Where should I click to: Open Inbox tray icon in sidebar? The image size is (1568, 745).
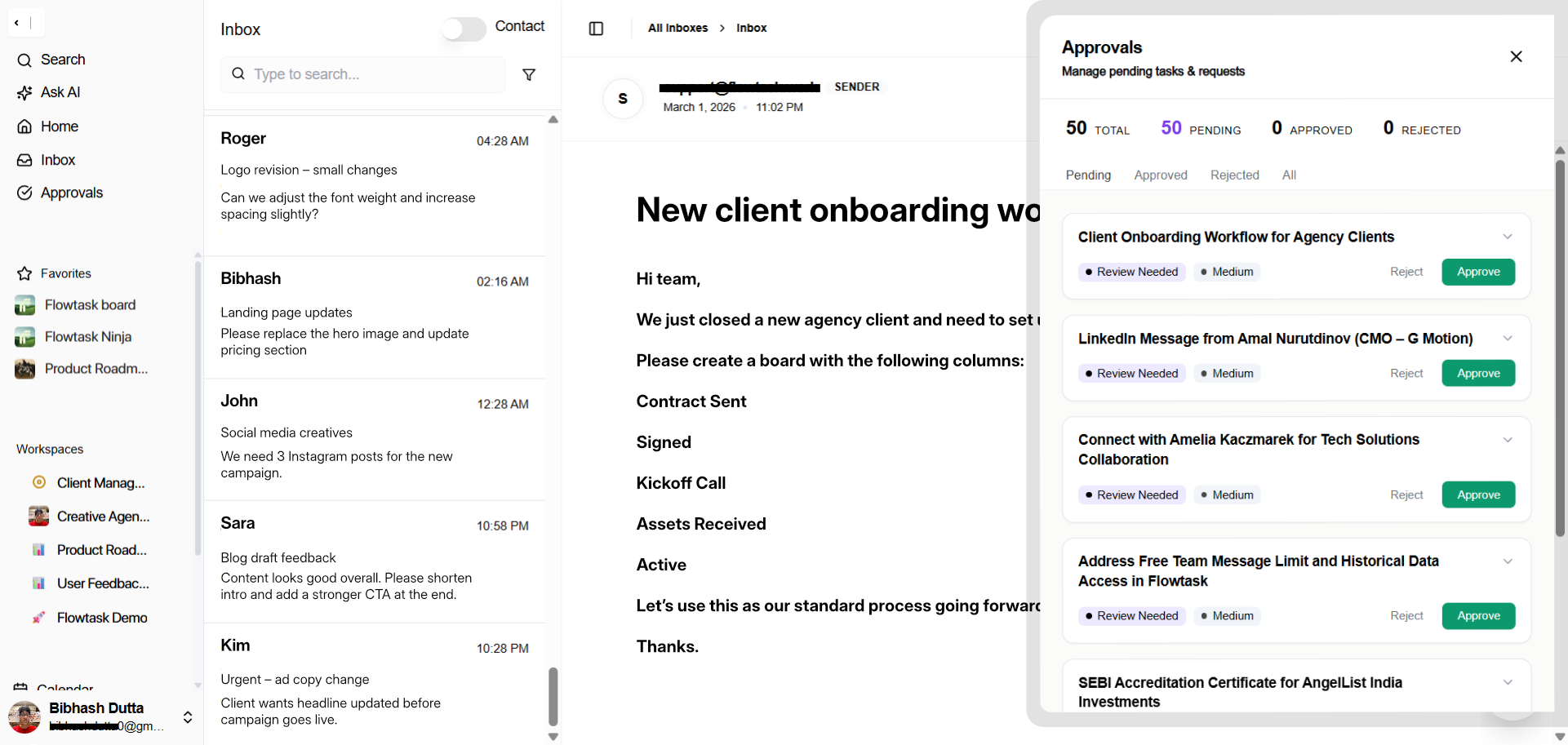24,160
